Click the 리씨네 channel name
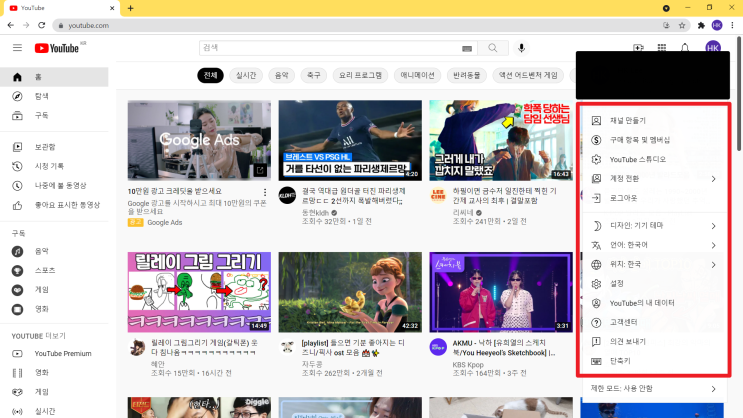 point(464,213)
